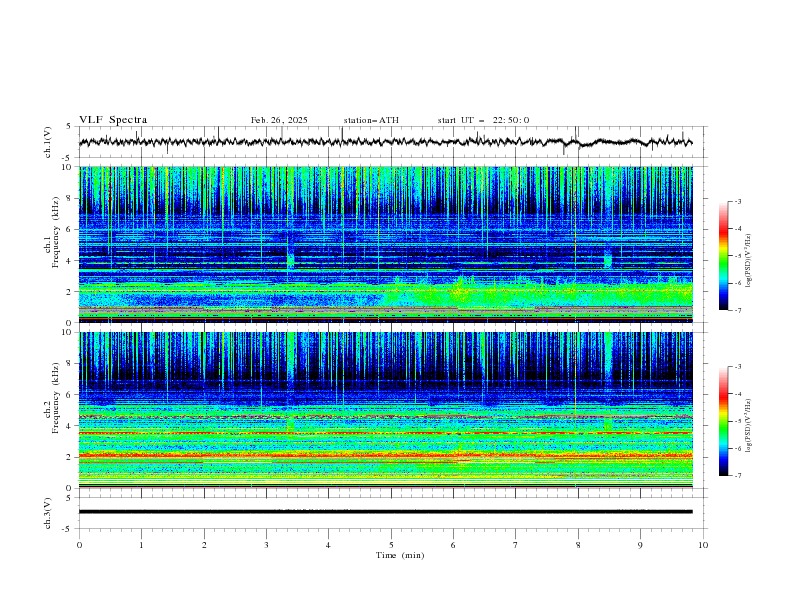
Task: Click the "VLF Spectra" title text
Action: coord(113,120)
